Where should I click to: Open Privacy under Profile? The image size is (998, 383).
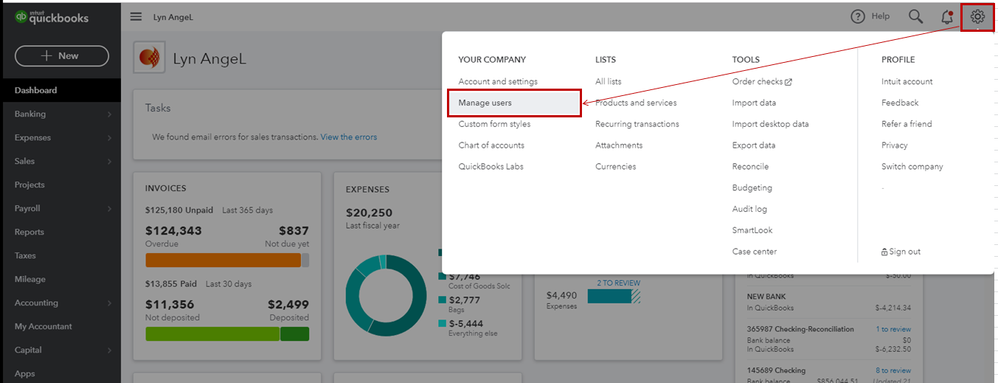tap(894, 145)
